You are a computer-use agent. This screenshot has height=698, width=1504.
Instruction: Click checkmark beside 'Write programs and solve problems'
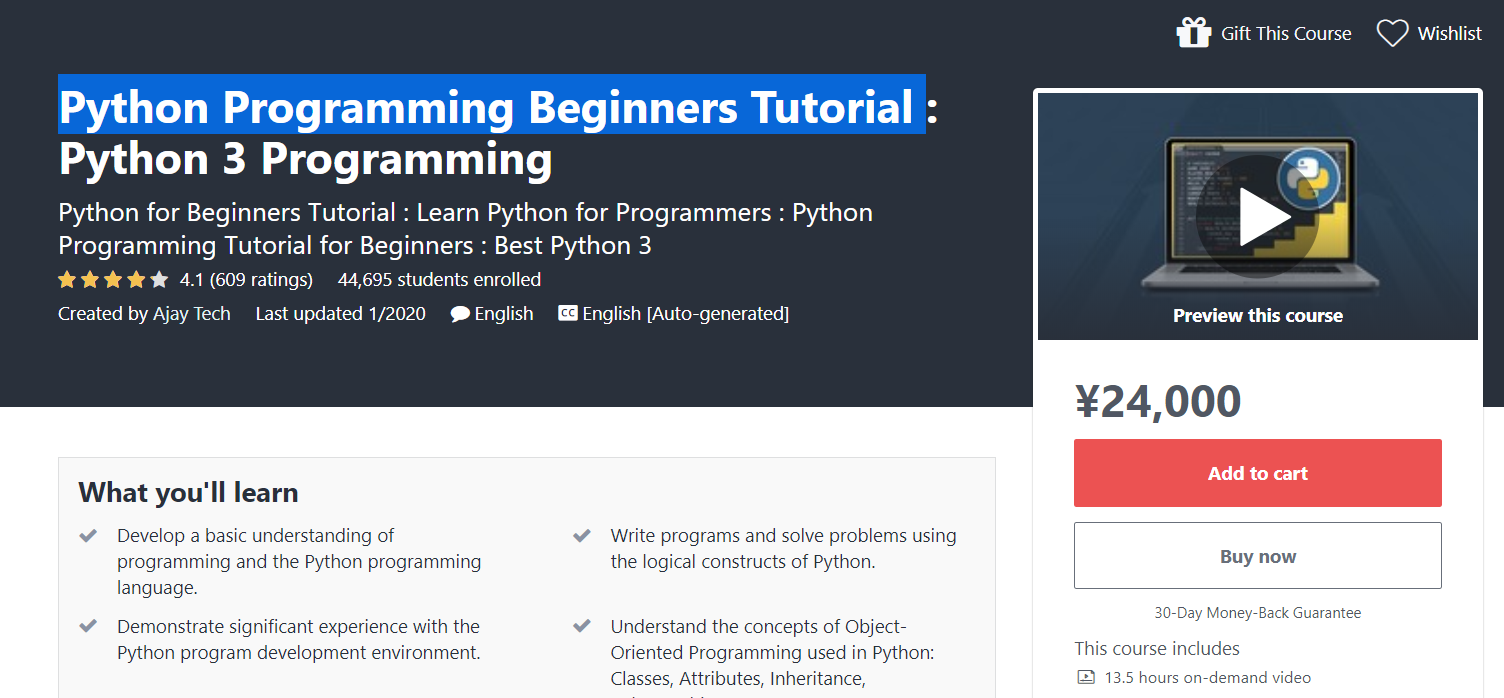tap(582, 536)
